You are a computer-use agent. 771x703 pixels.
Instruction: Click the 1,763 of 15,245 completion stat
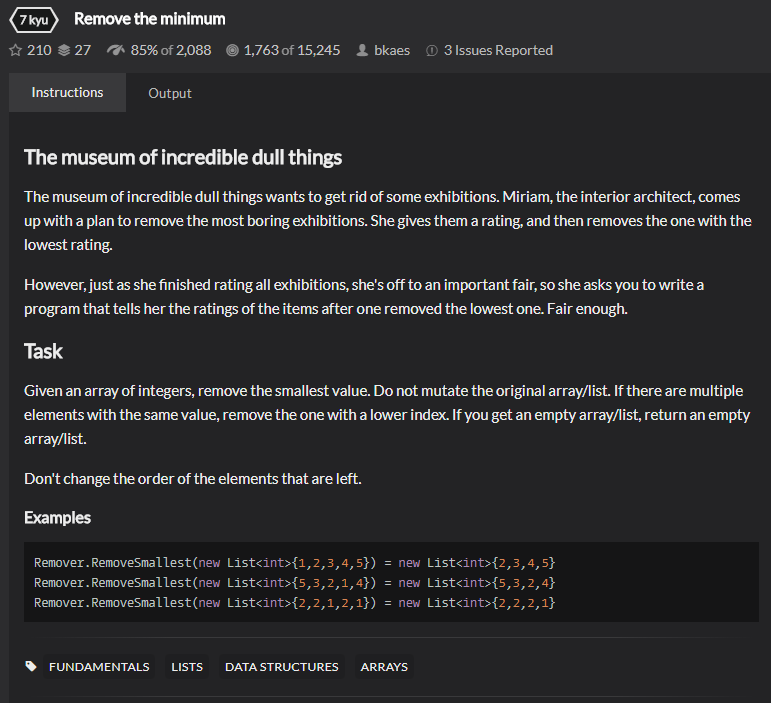pos(292,50)
